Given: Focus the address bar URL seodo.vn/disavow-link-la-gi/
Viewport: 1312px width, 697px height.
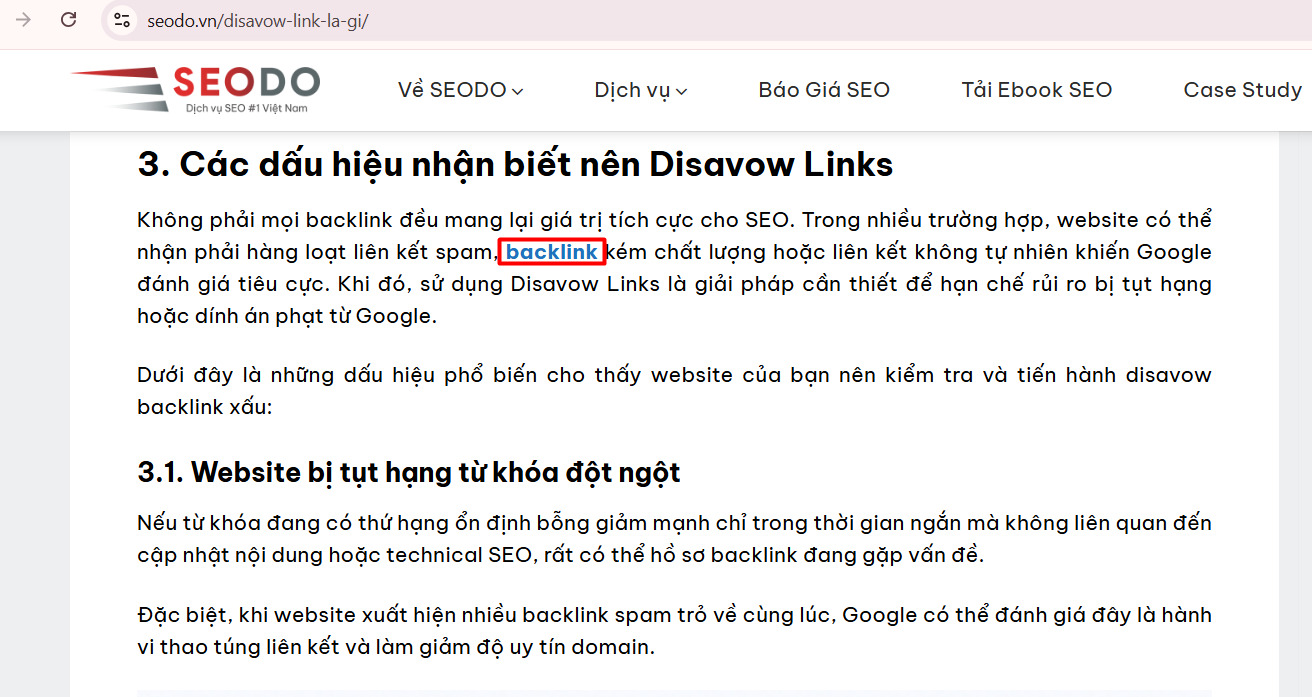Looking at the screenshot, I should (x=258, y=20).
